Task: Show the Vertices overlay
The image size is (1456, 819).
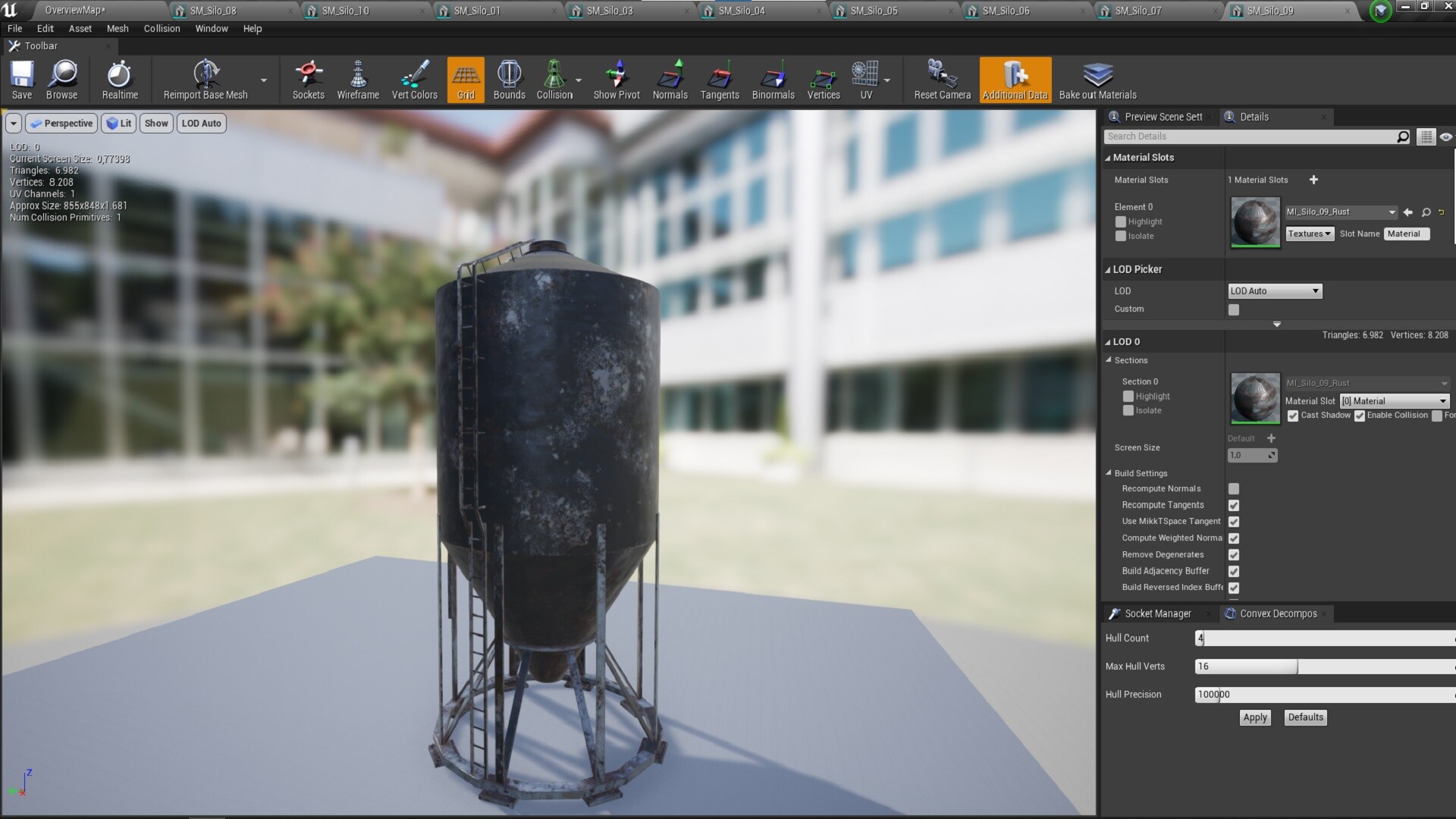Action: (823, 80)
